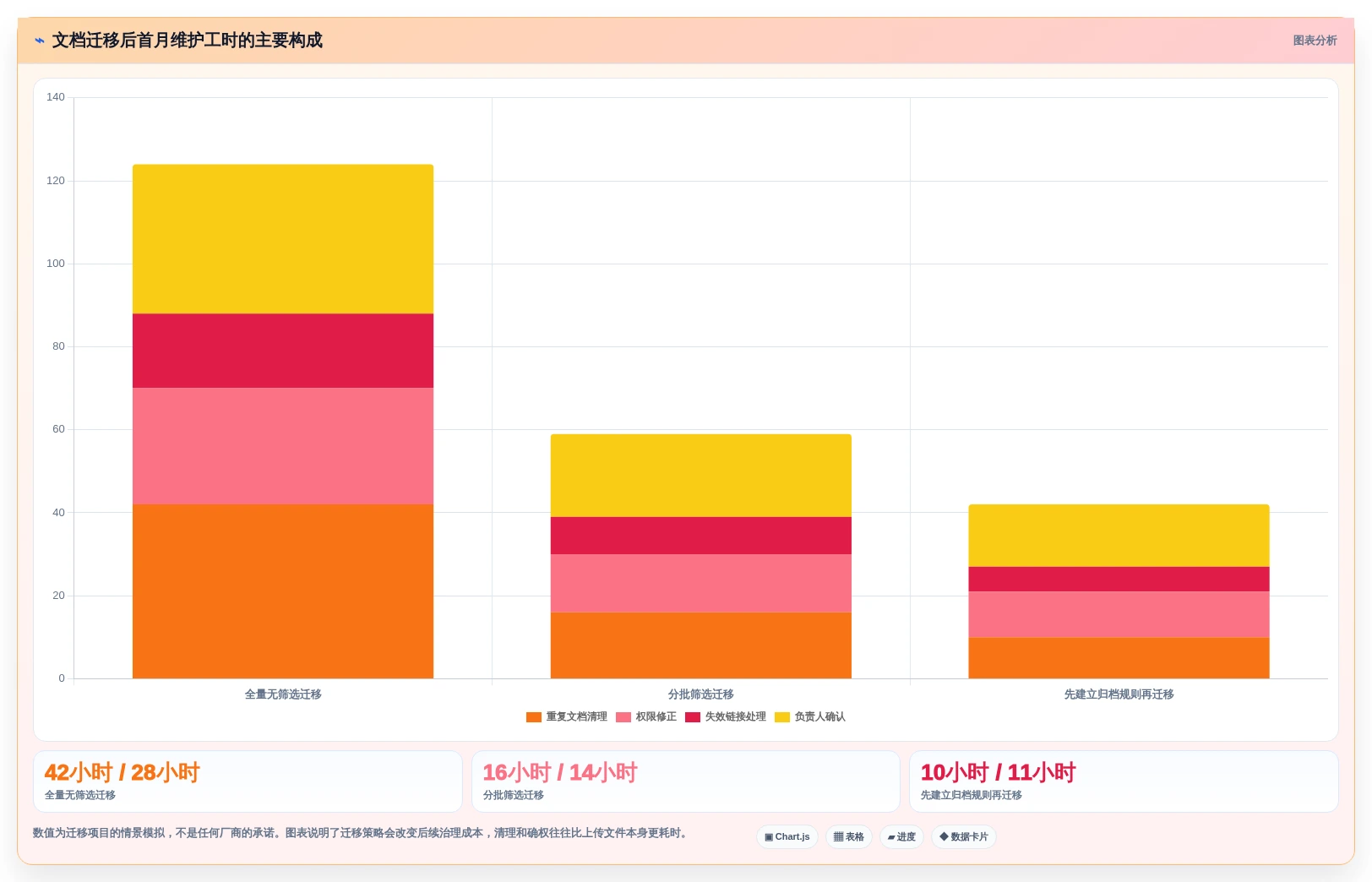Image resolution: width=1372 pixels, height=882 pixels.
Task: Click the yellow 负责人确认 legend swatch
Action: pyautogui.click(x=782, y=717)
